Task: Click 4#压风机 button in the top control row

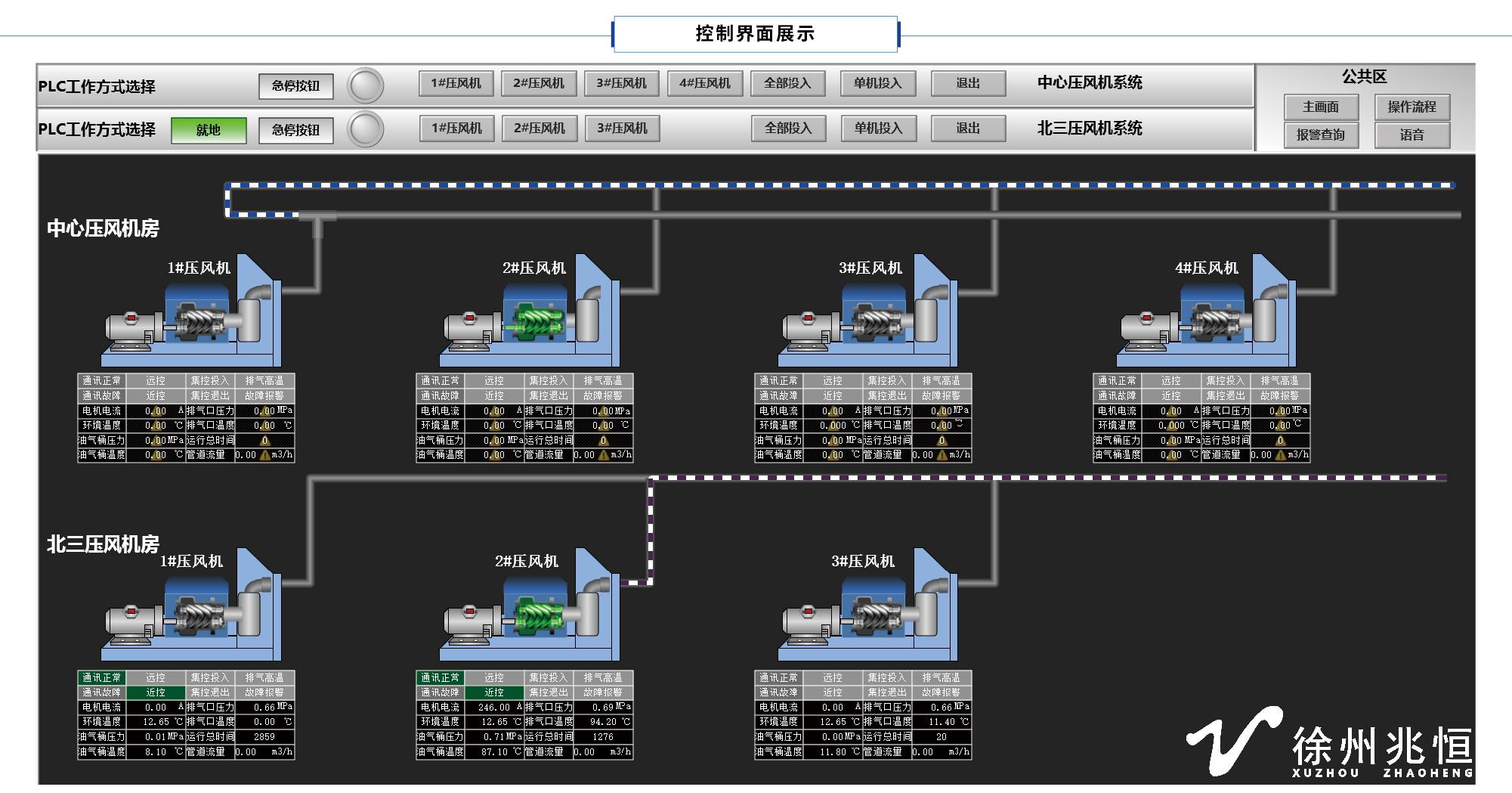Action: pos(704,83)
